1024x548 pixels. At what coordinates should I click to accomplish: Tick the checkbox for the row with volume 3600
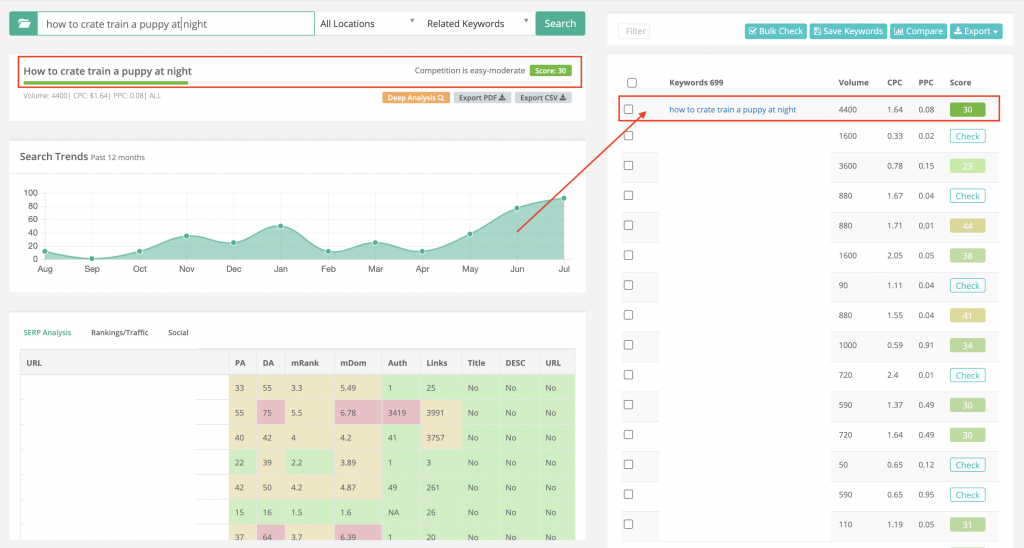tap(628, 166)
